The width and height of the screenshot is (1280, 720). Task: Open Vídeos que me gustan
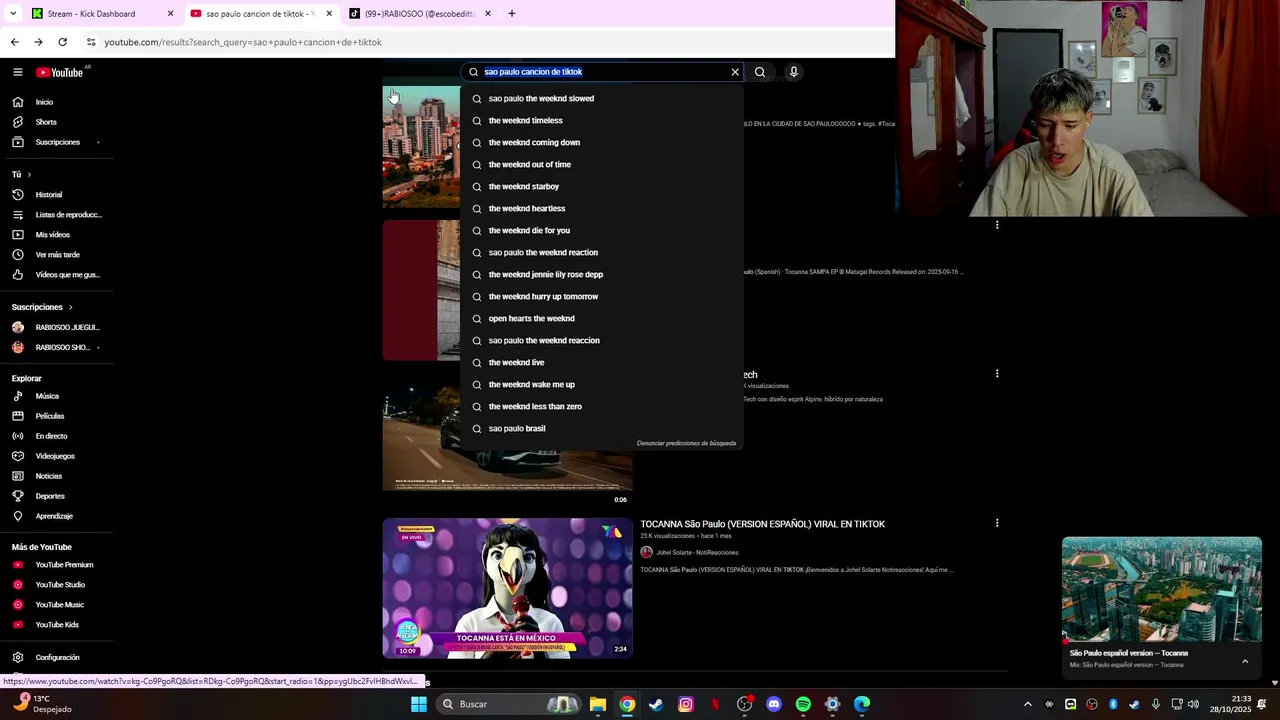tap(56, 275)
